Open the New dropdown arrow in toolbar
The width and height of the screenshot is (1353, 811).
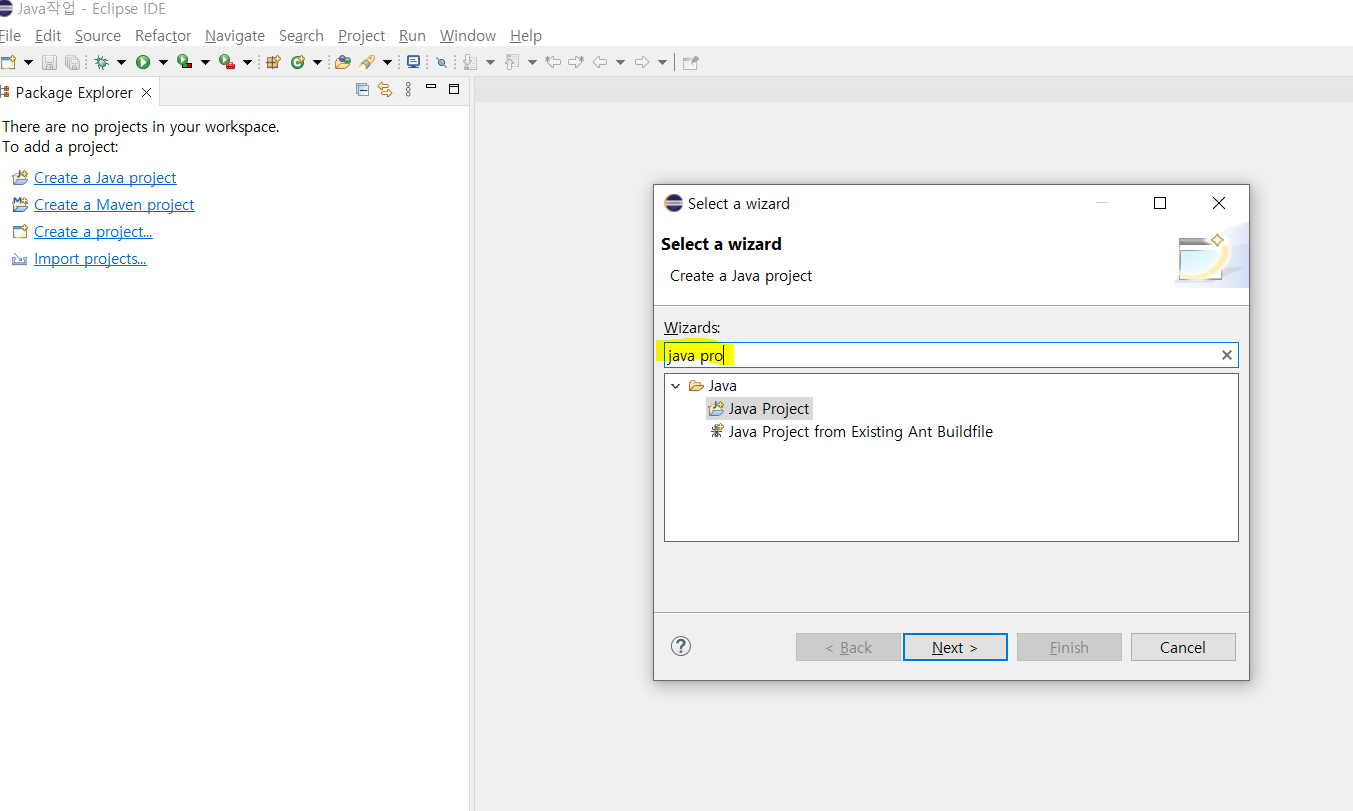click(28, 62)
